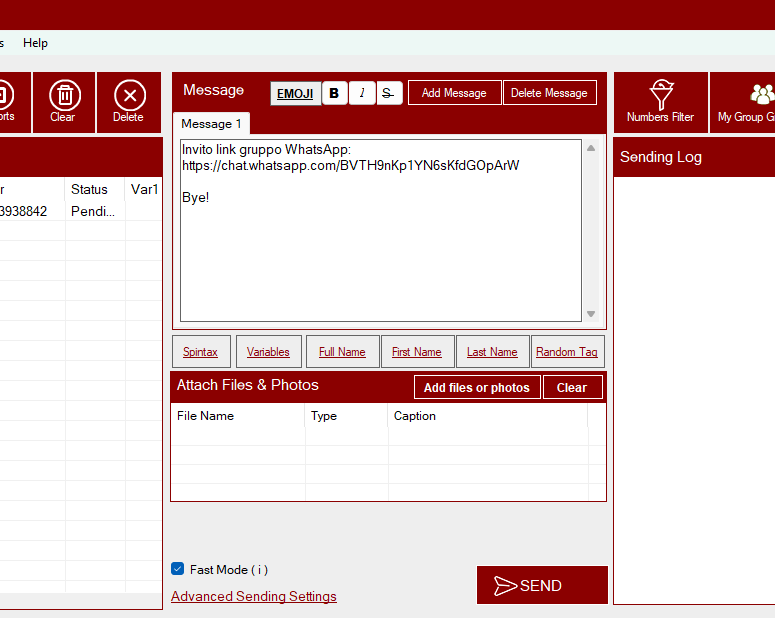
Task: Clear the attached files list
Action: (x=572, y=388)
